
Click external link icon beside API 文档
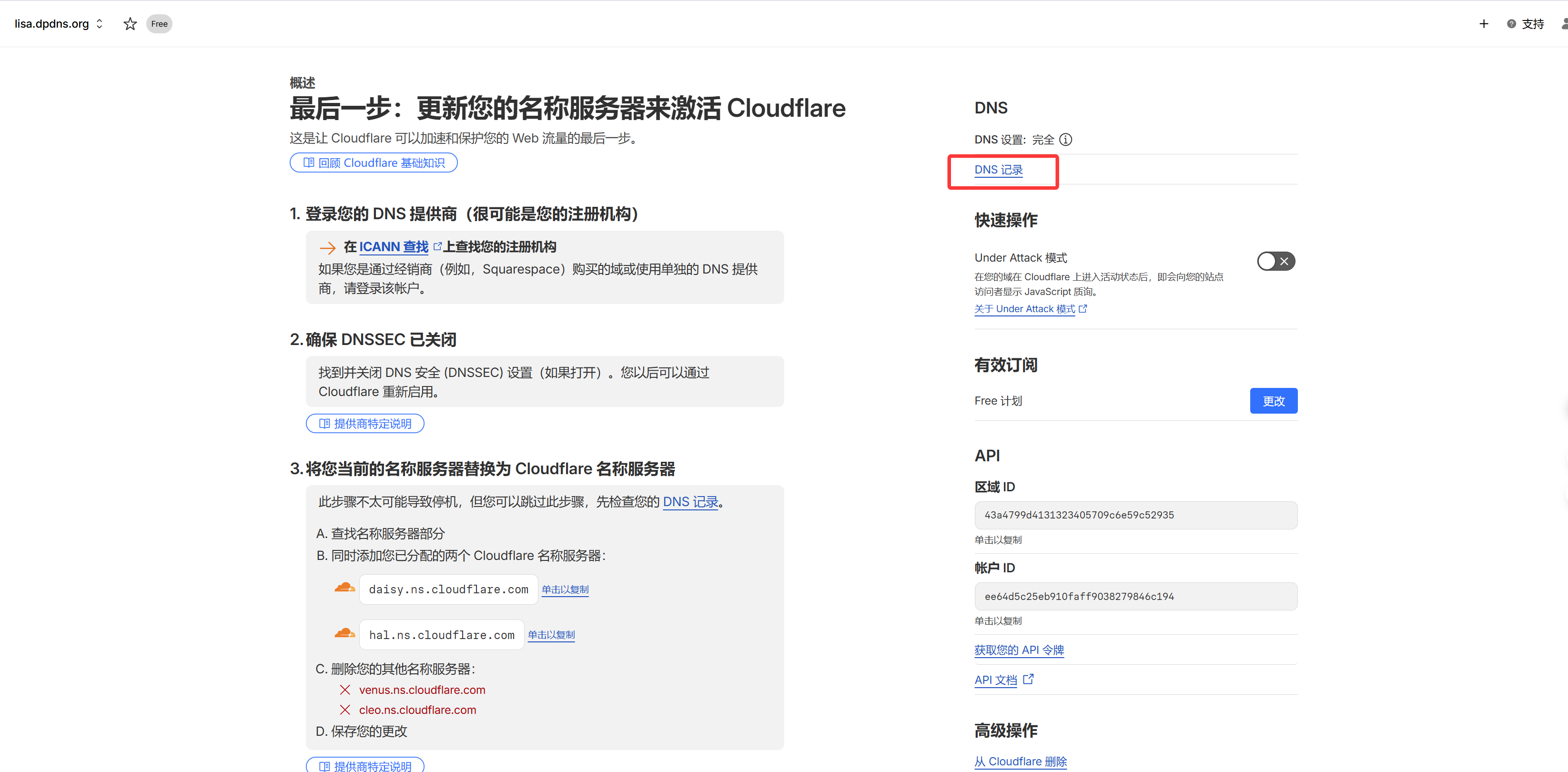(x=1028, y=679)
